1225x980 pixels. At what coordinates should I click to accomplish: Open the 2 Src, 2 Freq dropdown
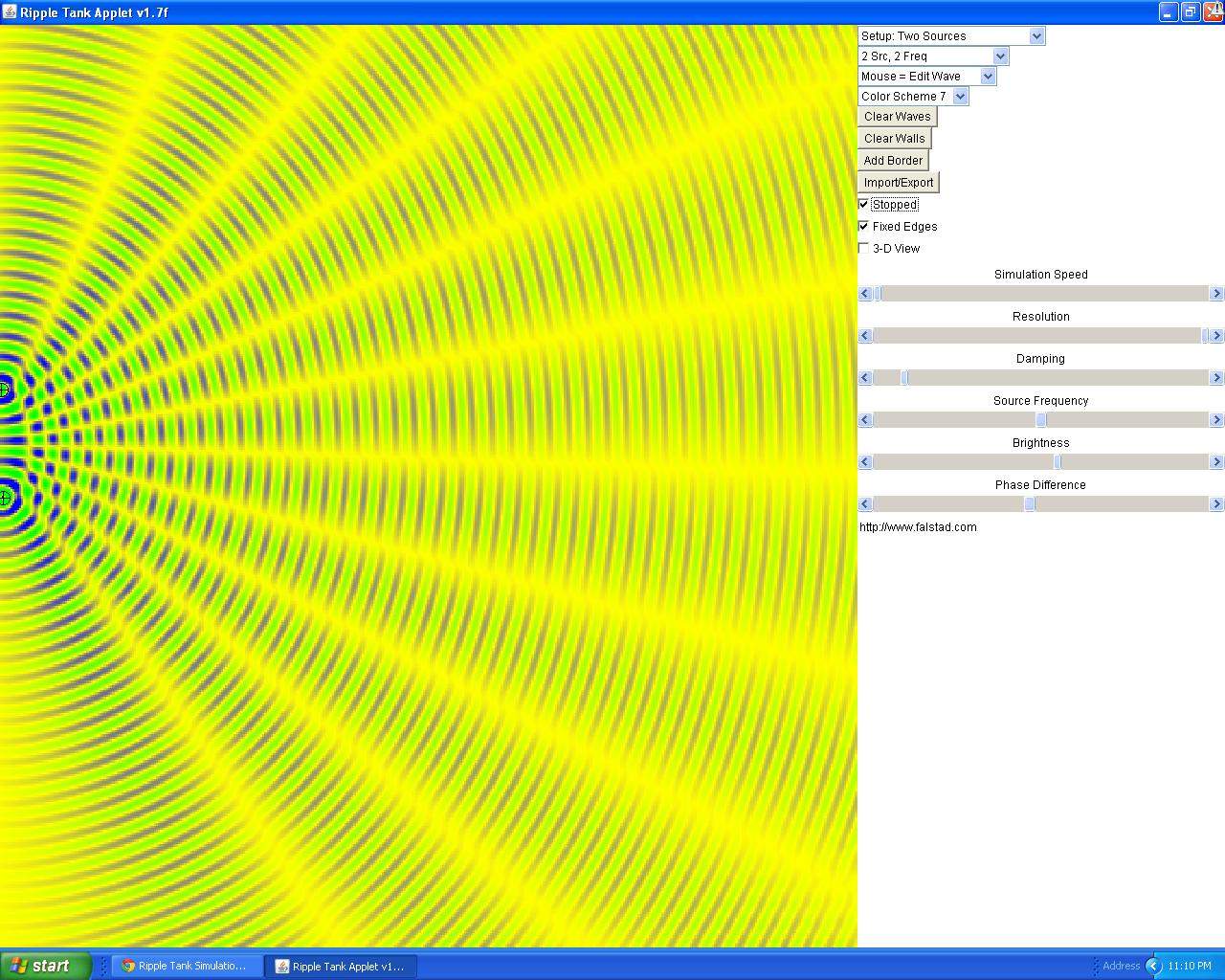coord(933,56)
